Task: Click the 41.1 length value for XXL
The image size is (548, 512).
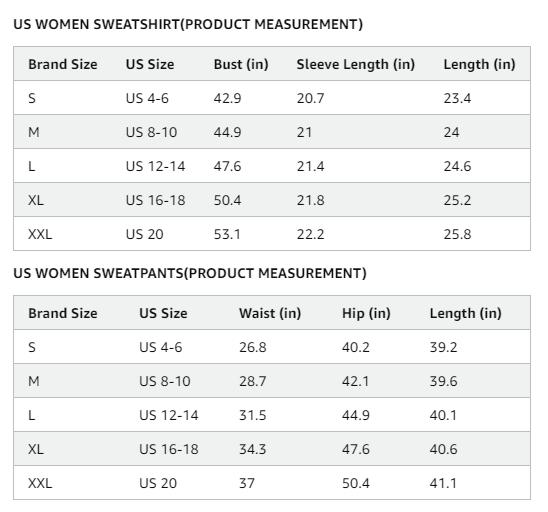Action: pos(443,483)
